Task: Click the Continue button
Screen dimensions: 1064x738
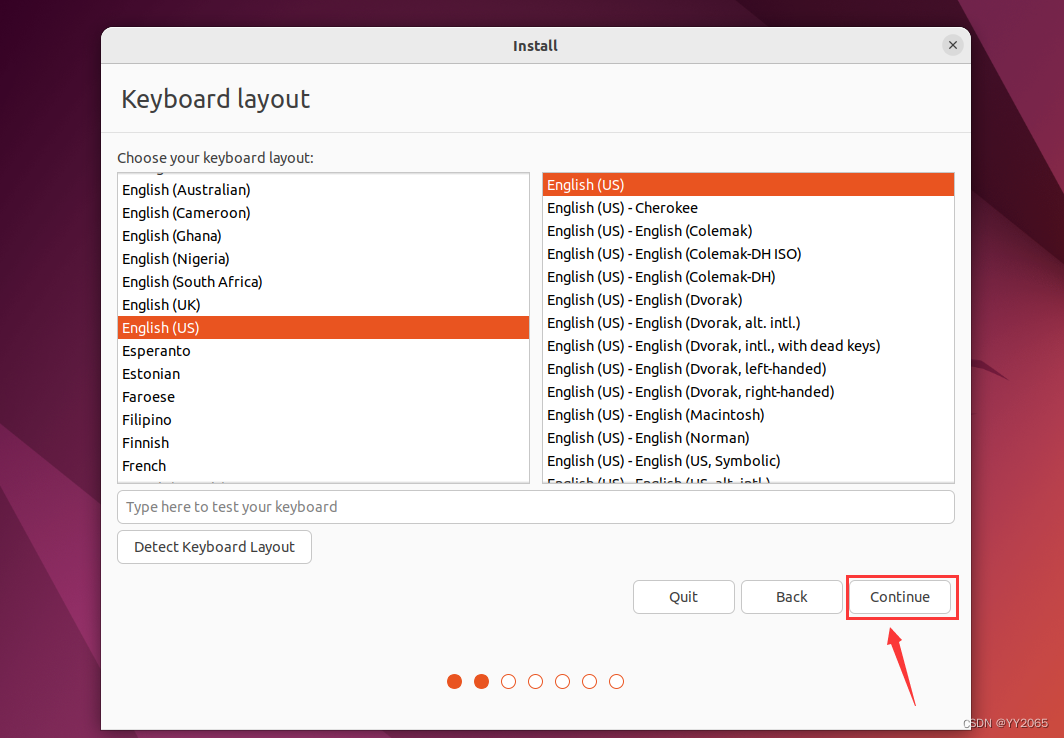Action: click(900, 597)
